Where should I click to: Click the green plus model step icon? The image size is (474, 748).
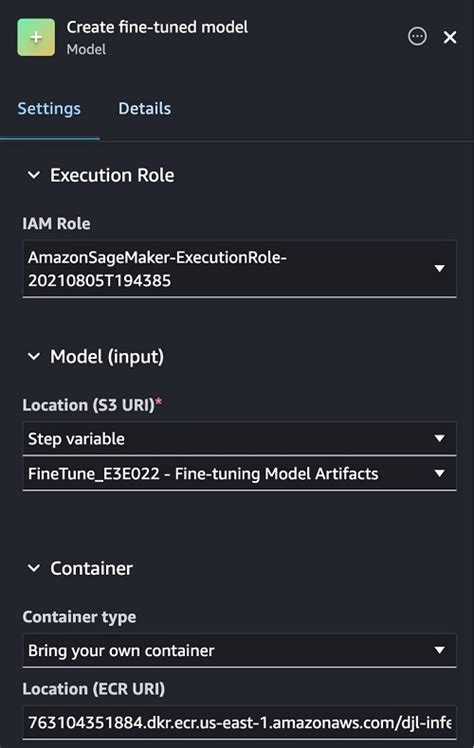coord(36,37)
